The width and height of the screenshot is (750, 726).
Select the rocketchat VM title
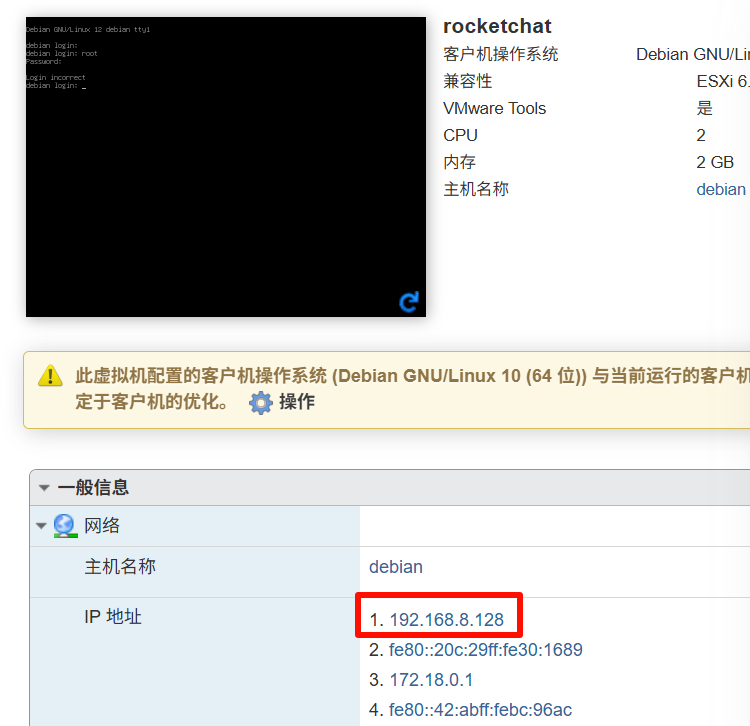(497, 26)
